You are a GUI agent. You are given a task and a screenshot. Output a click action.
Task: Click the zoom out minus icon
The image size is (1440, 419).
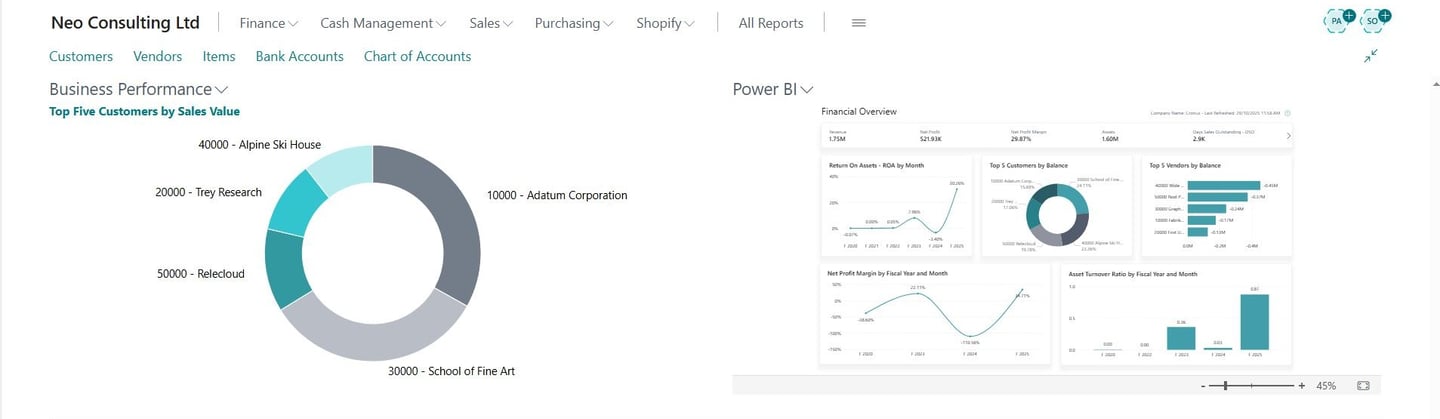(x=1203, y=385)
